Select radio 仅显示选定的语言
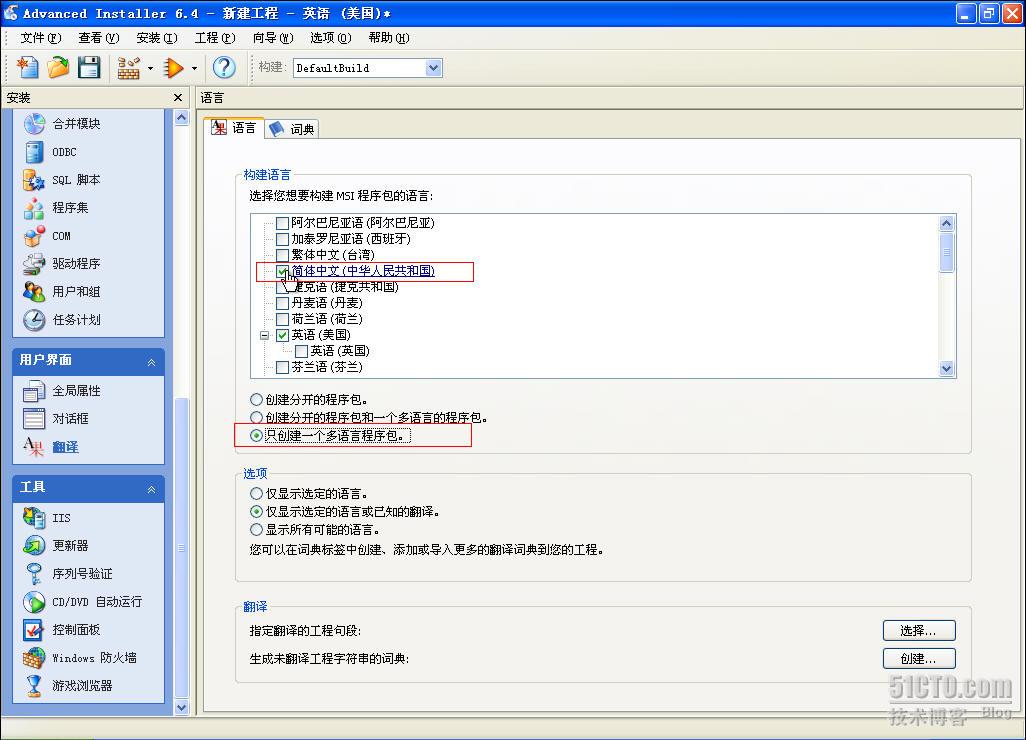Viewport: 1026px width, 740px height. [x=256, y=493]
